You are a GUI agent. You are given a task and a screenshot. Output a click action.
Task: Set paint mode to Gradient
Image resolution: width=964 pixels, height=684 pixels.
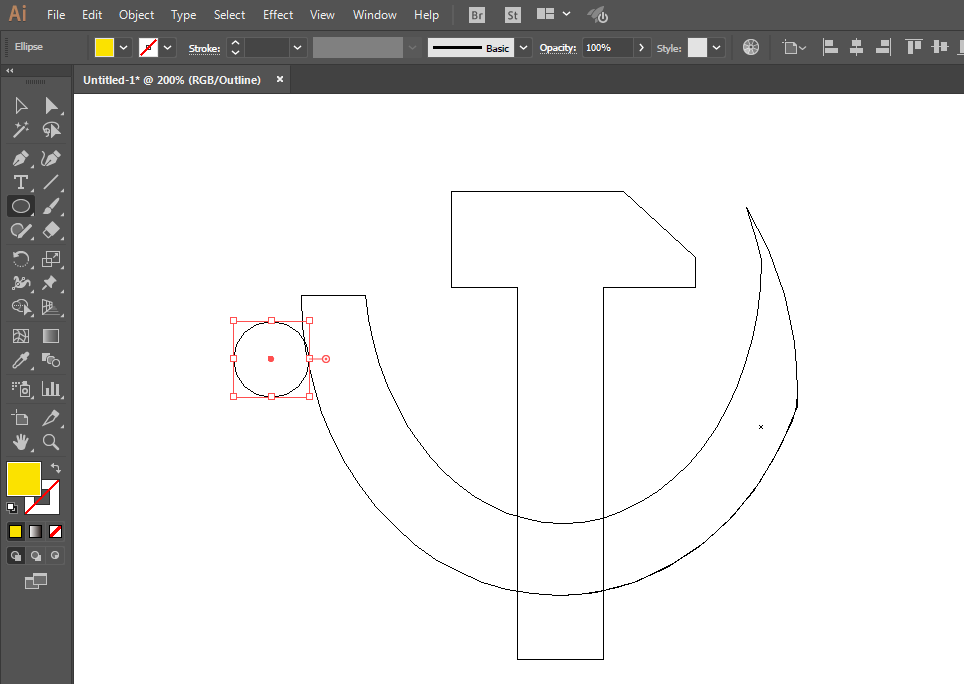click(36, 532)
